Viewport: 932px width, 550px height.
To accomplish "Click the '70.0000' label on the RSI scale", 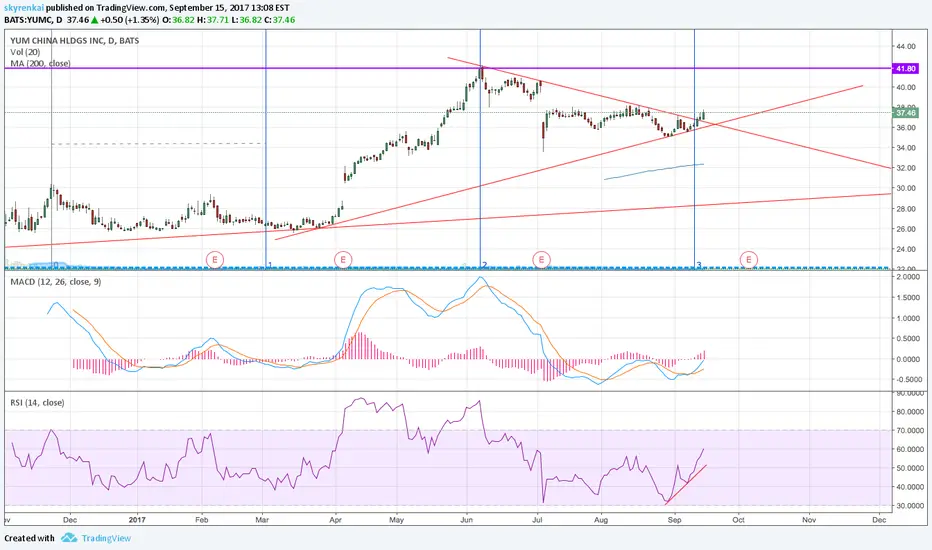I will pos(909,430).
